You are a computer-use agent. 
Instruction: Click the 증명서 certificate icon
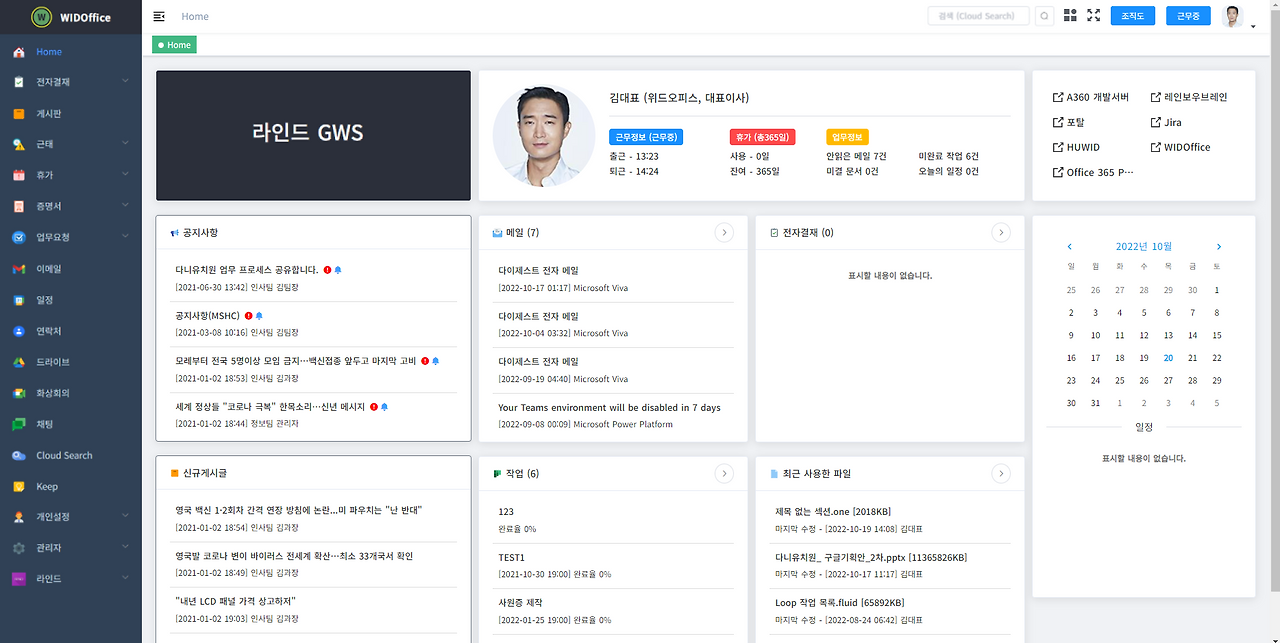click(18, 206)
